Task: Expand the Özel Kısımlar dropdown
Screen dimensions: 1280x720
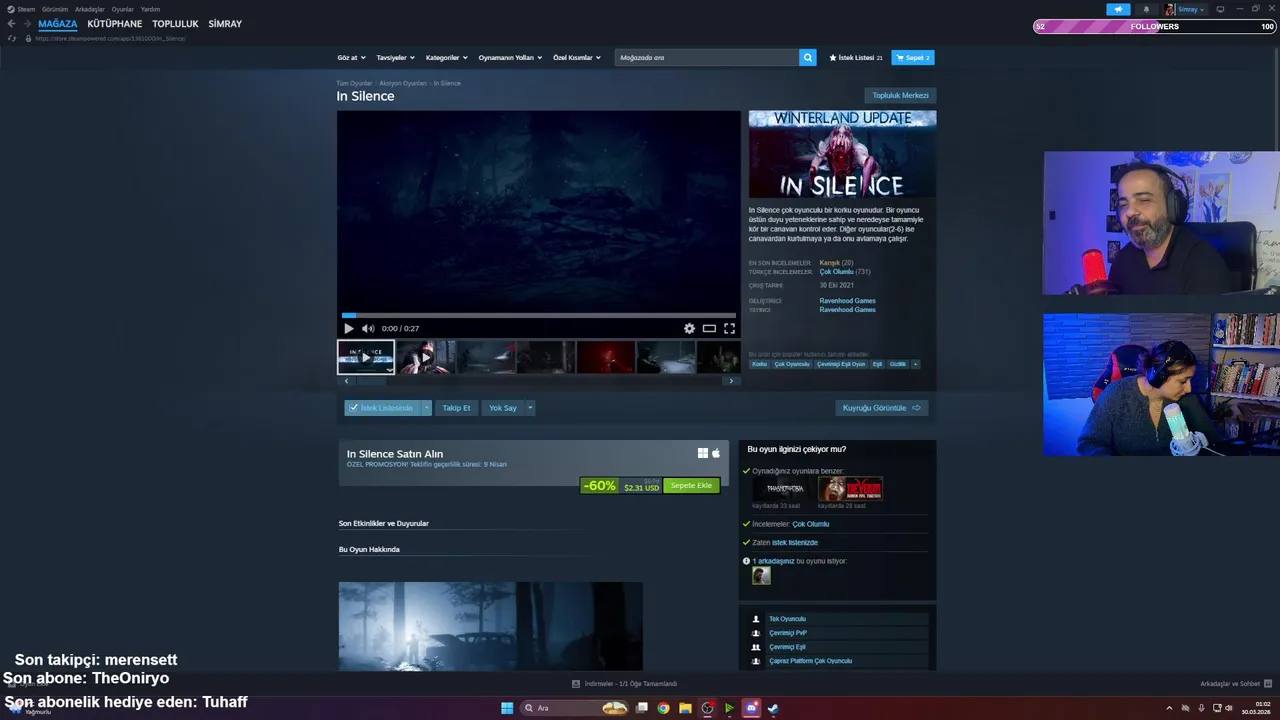Action: click(577, 58)
